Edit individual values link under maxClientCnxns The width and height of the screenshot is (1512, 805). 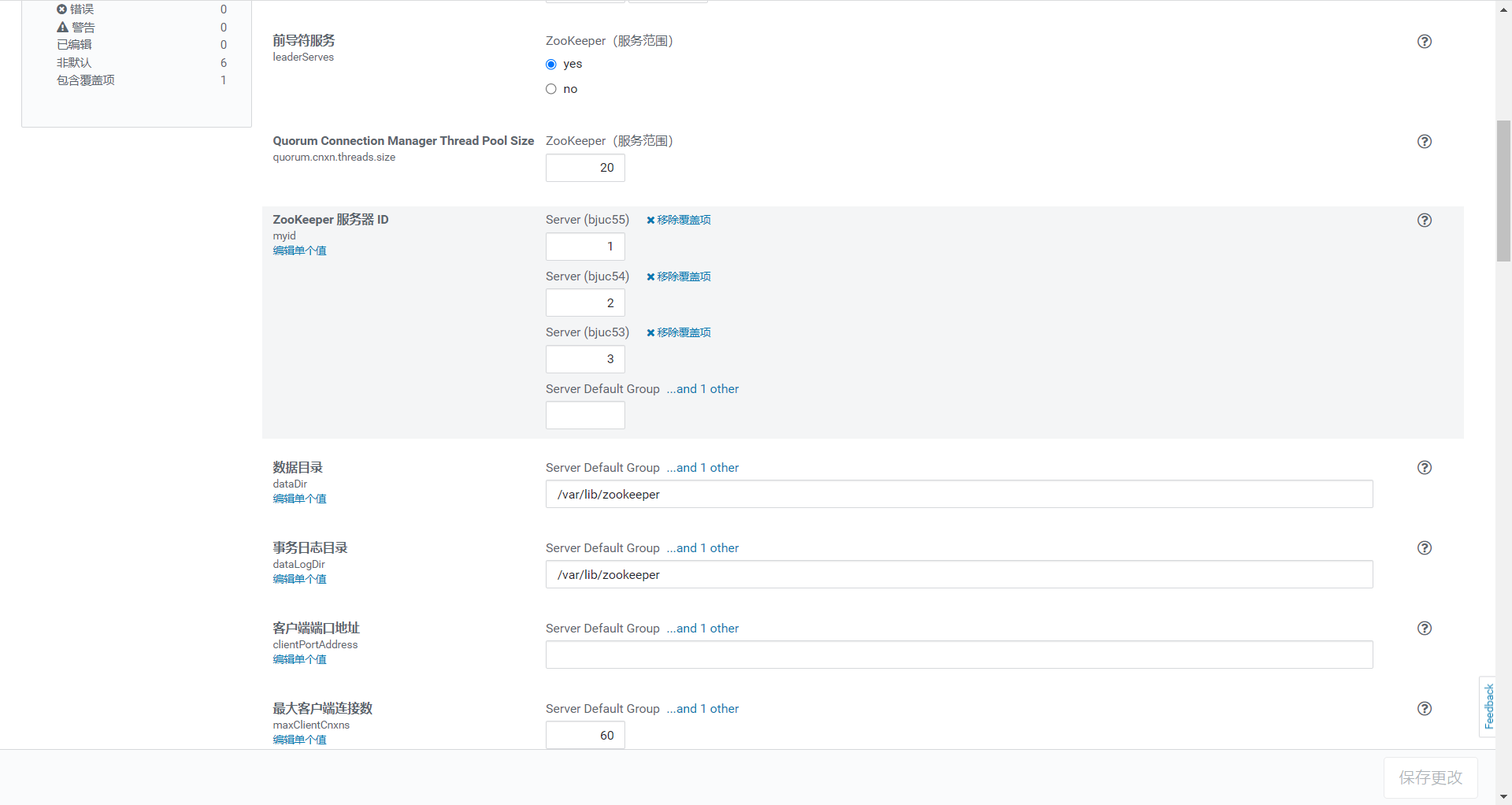[299, 740]
